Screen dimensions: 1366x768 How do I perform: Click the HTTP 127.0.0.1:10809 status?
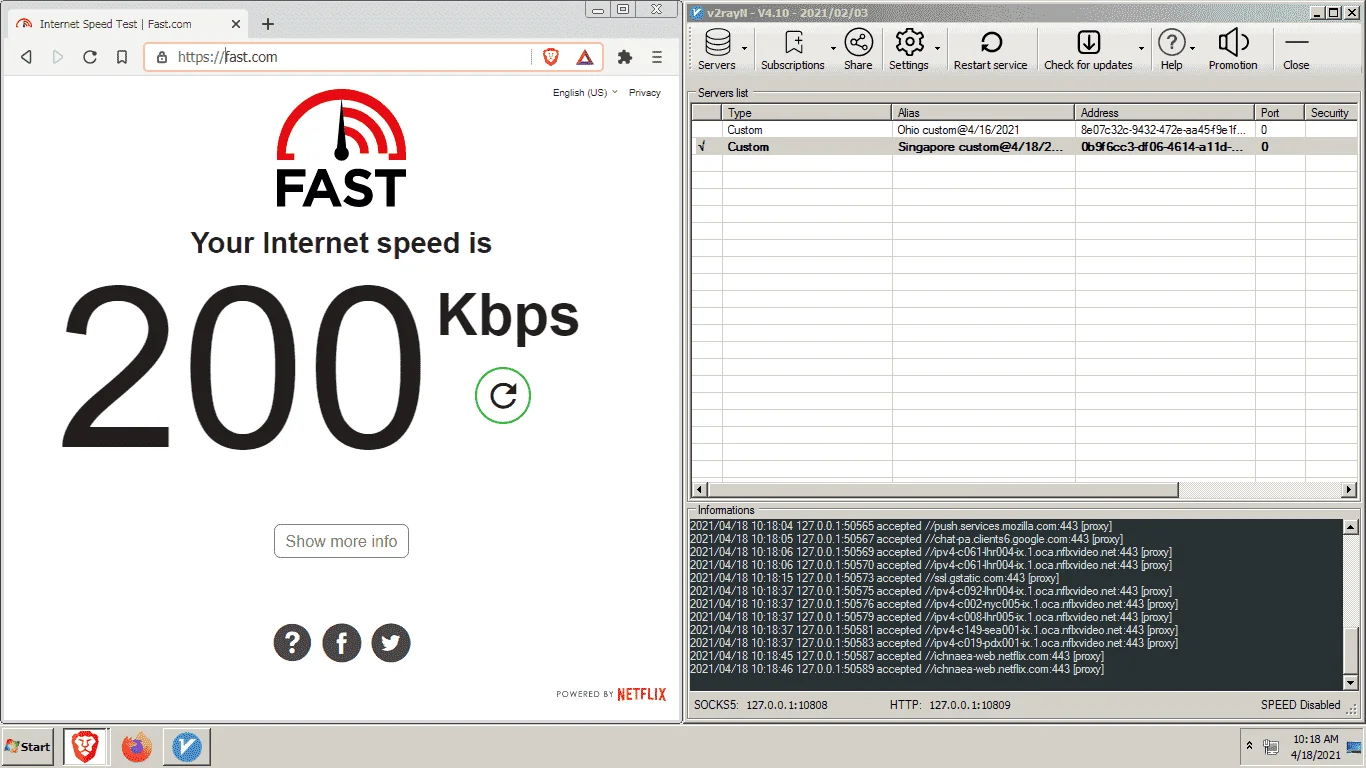point(950,705)
